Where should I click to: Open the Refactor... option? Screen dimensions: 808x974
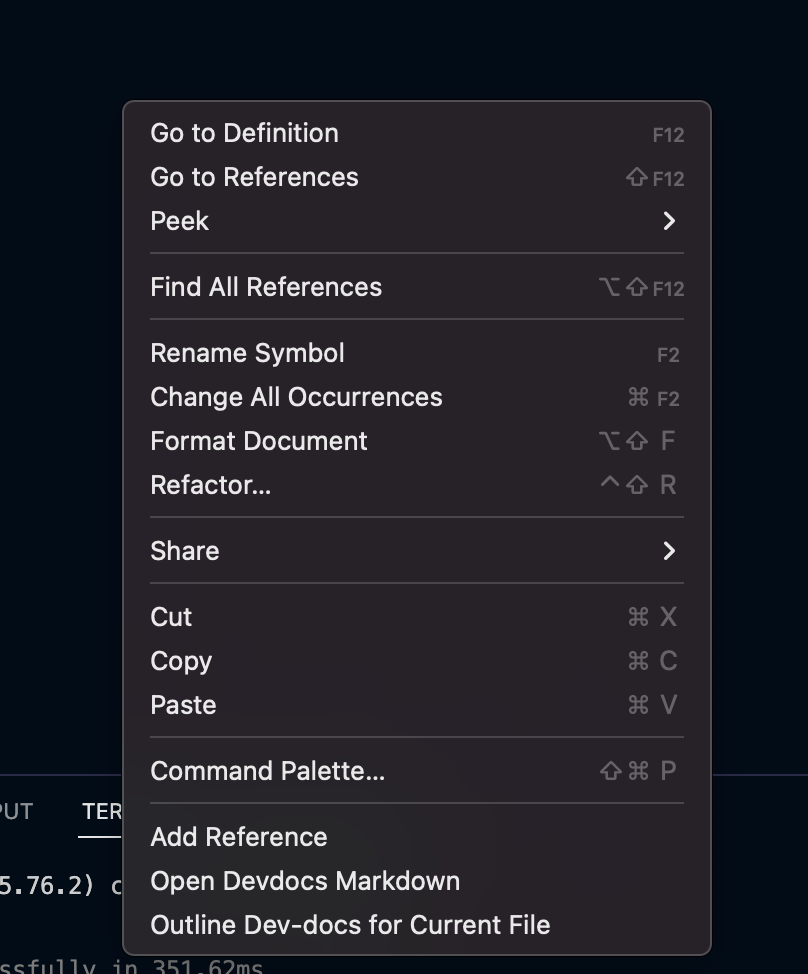210,485
